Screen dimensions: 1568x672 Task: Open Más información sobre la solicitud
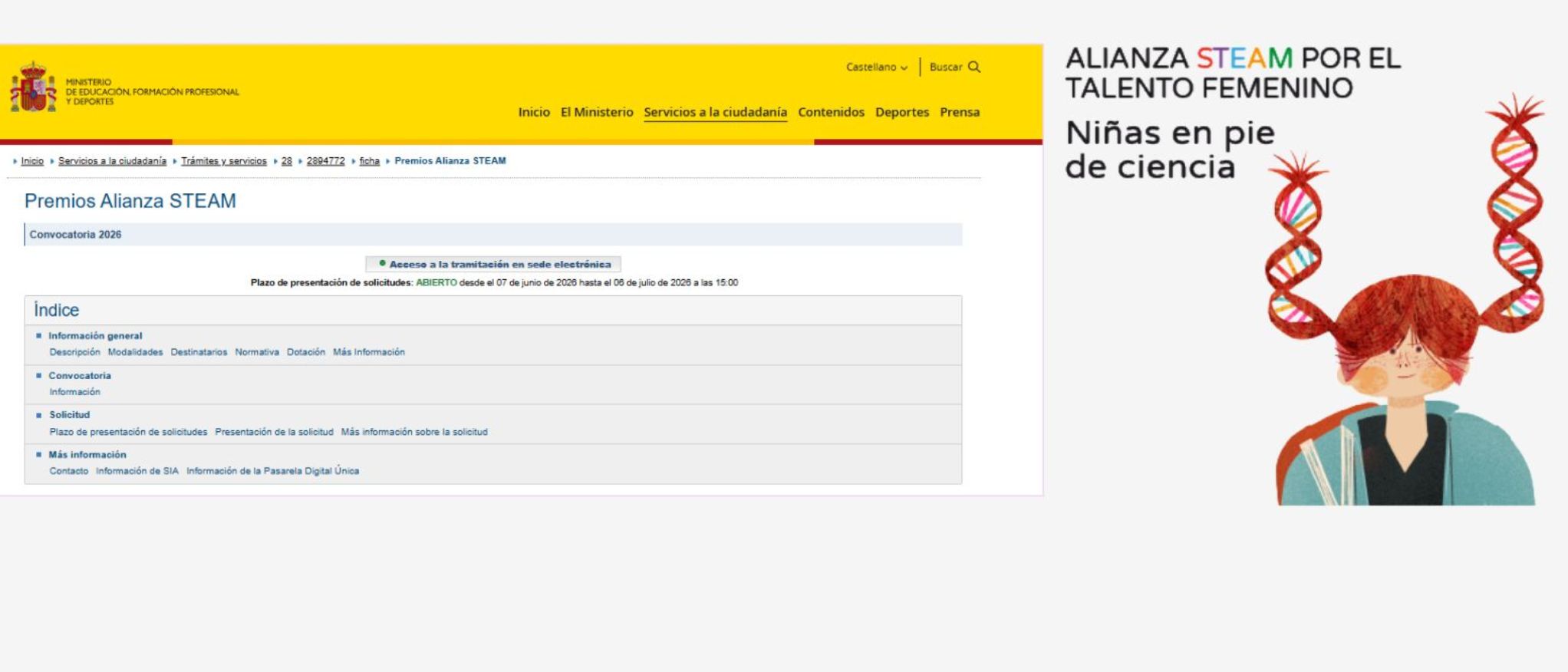[414, 432]
